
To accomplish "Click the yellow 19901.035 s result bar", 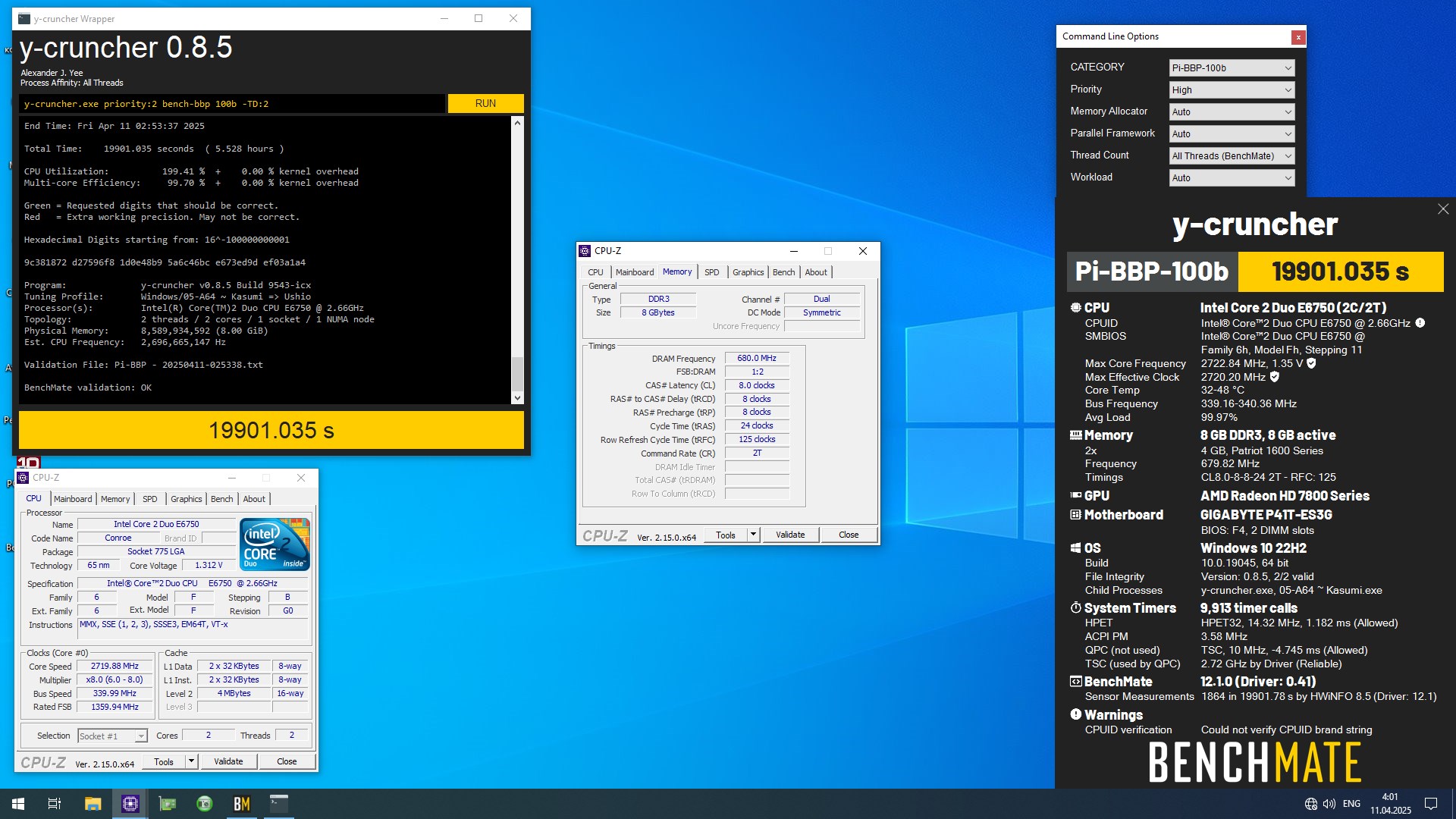I will 271,430.
